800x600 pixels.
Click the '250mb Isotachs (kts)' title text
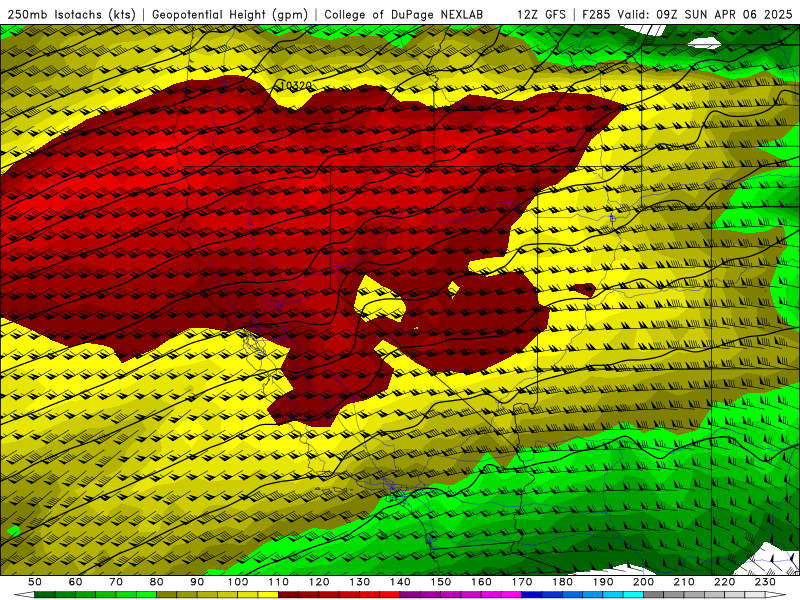click(x=71, y=15)
